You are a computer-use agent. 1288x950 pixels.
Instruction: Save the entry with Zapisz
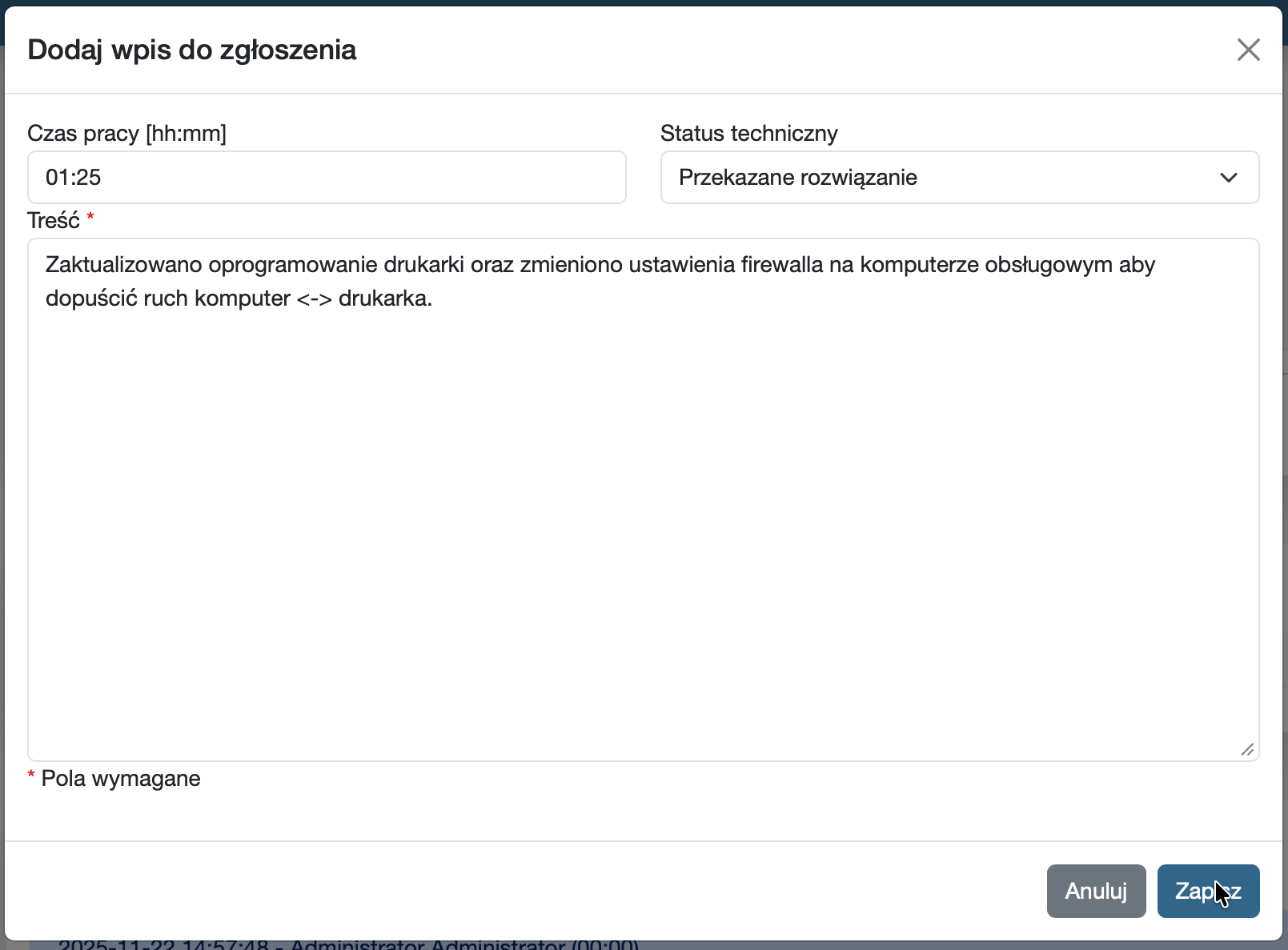pos(1207,891)
